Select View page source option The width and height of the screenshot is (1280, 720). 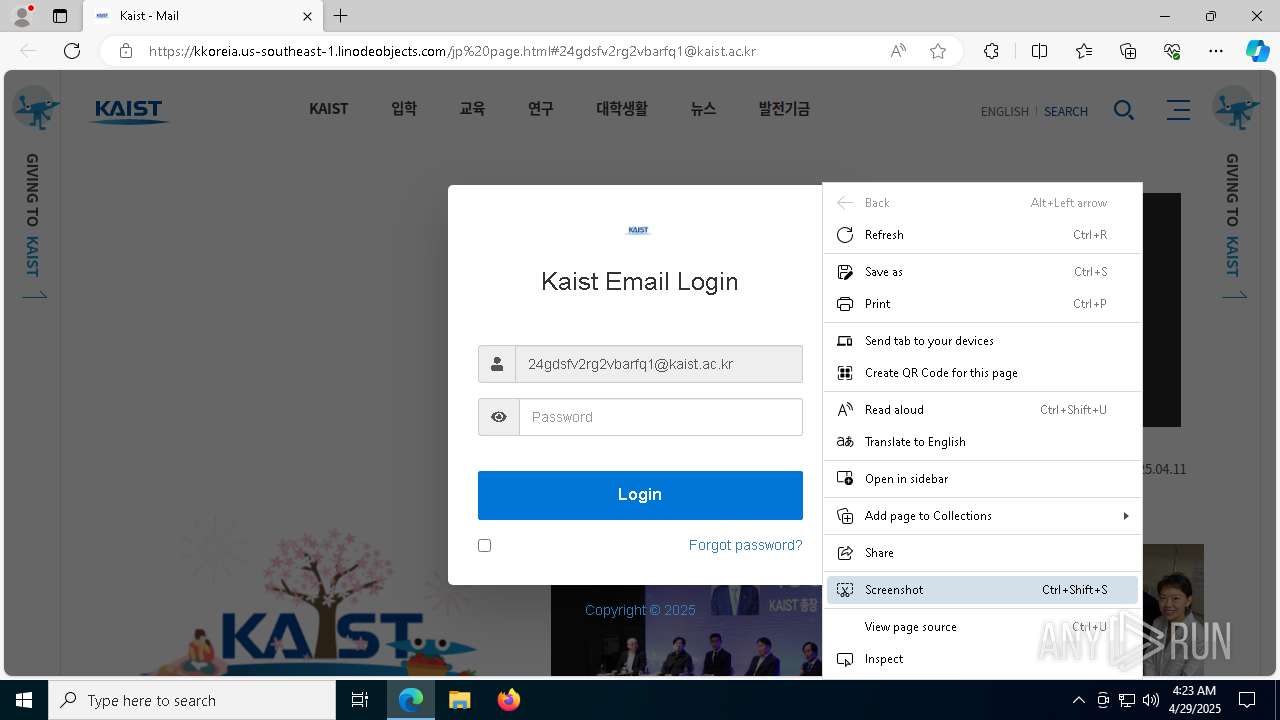pyautogui.click(x=982, y=627)
